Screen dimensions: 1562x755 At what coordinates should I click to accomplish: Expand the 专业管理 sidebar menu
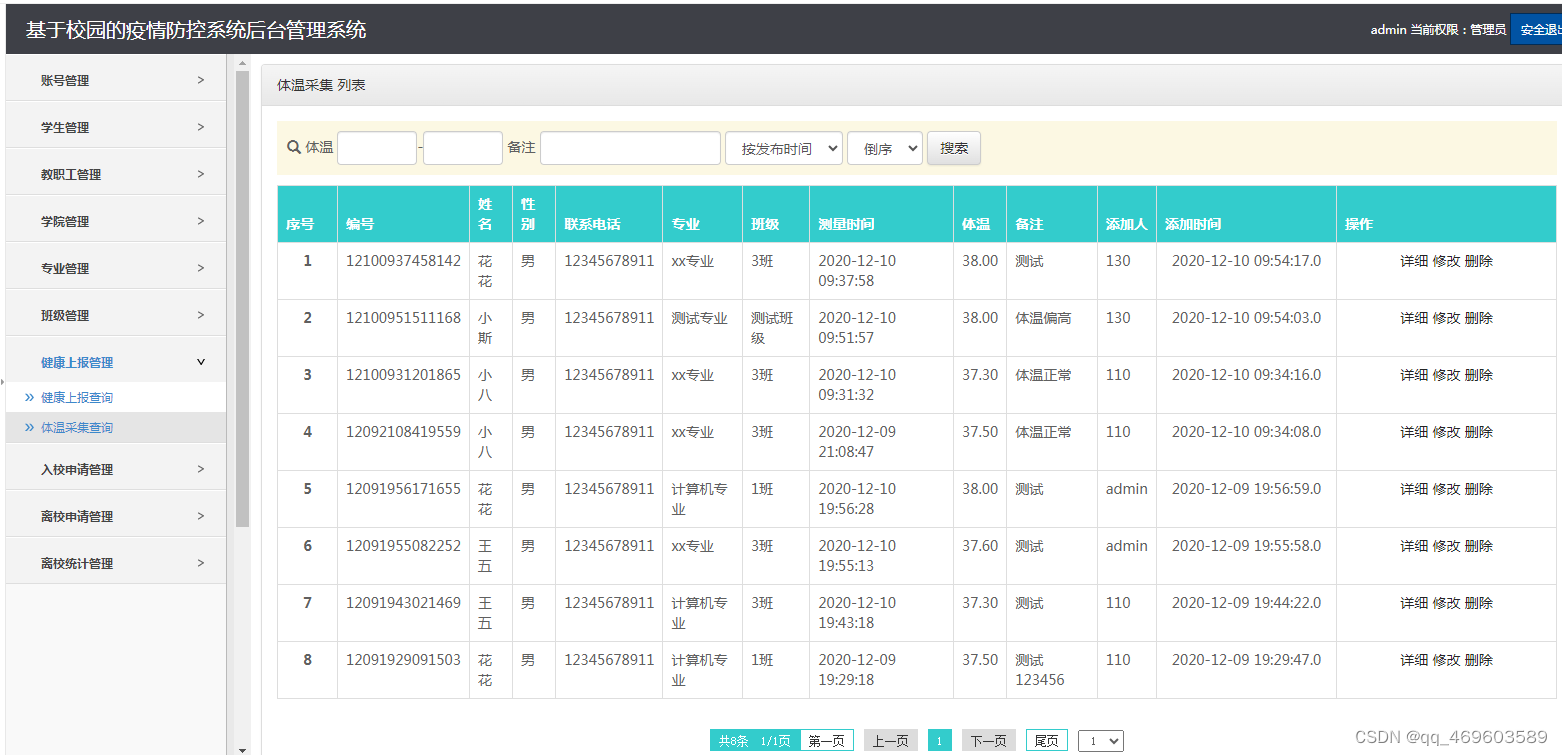coord(116,268)
